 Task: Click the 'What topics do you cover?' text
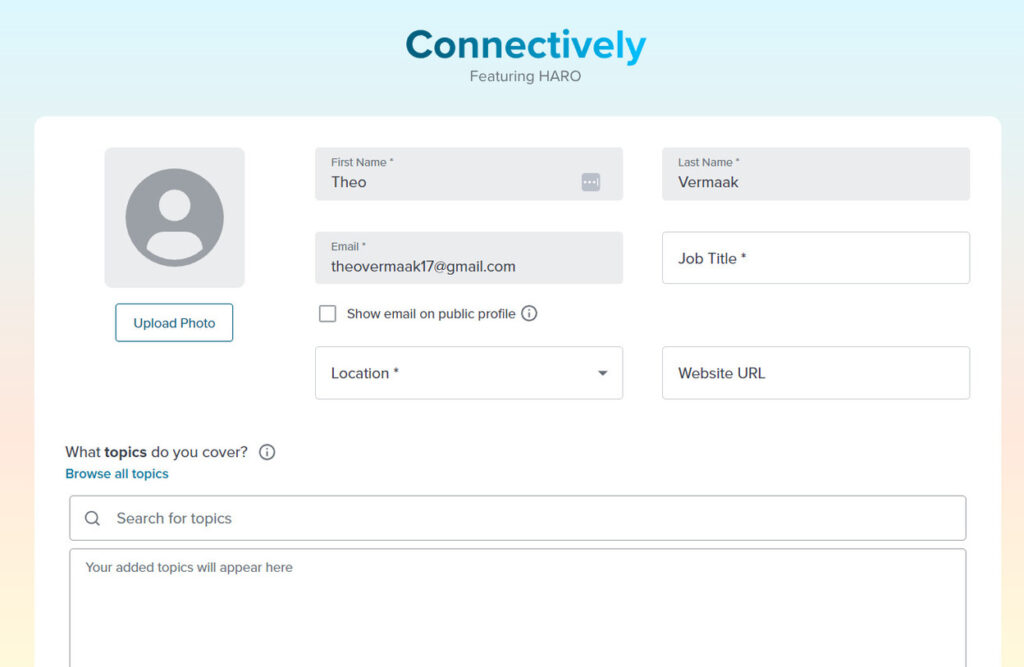[x=157, y=452]
